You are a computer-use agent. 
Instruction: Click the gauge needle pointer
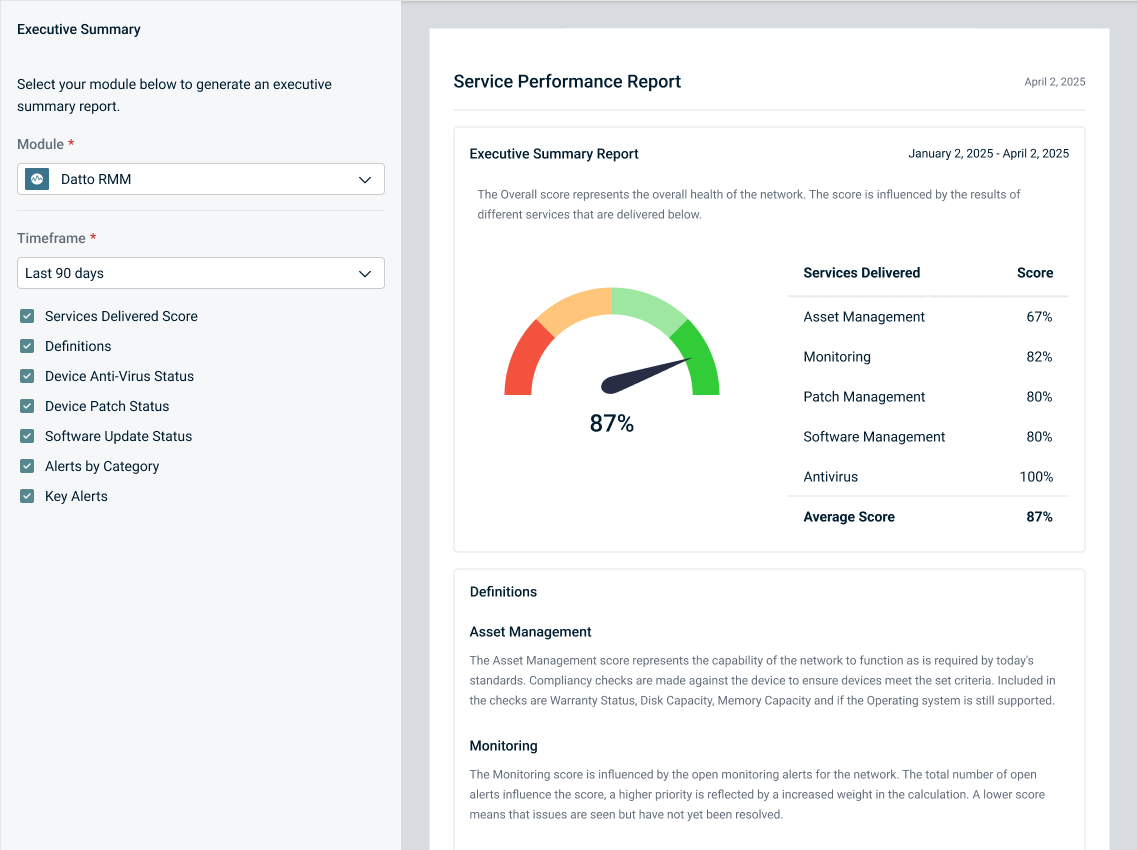[x=645, y=374]
